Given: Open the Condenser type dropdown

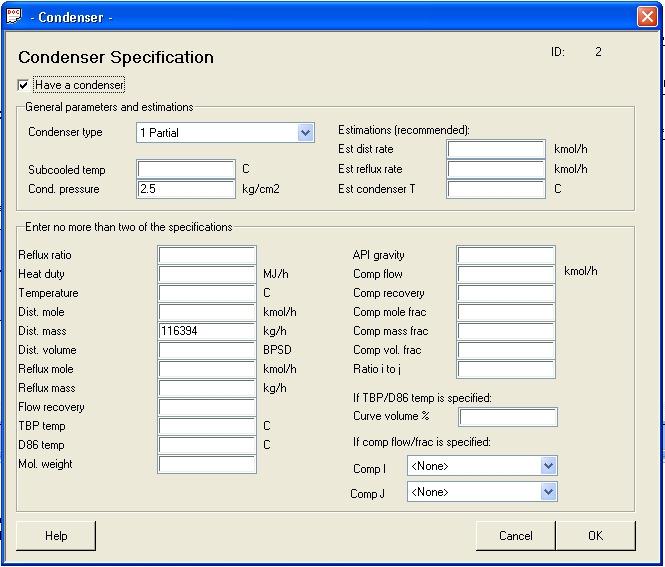Looking at the screenshot, I should [305, 133].
